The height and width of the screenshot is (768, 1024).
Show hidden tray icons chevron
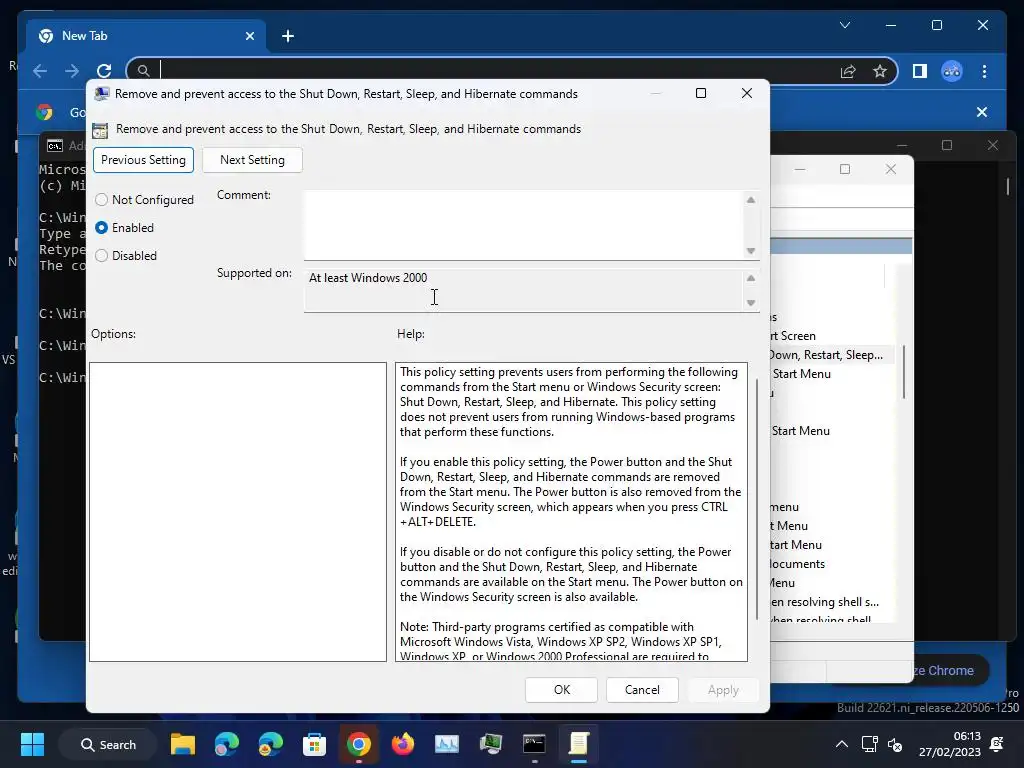(x=842, y=744)
